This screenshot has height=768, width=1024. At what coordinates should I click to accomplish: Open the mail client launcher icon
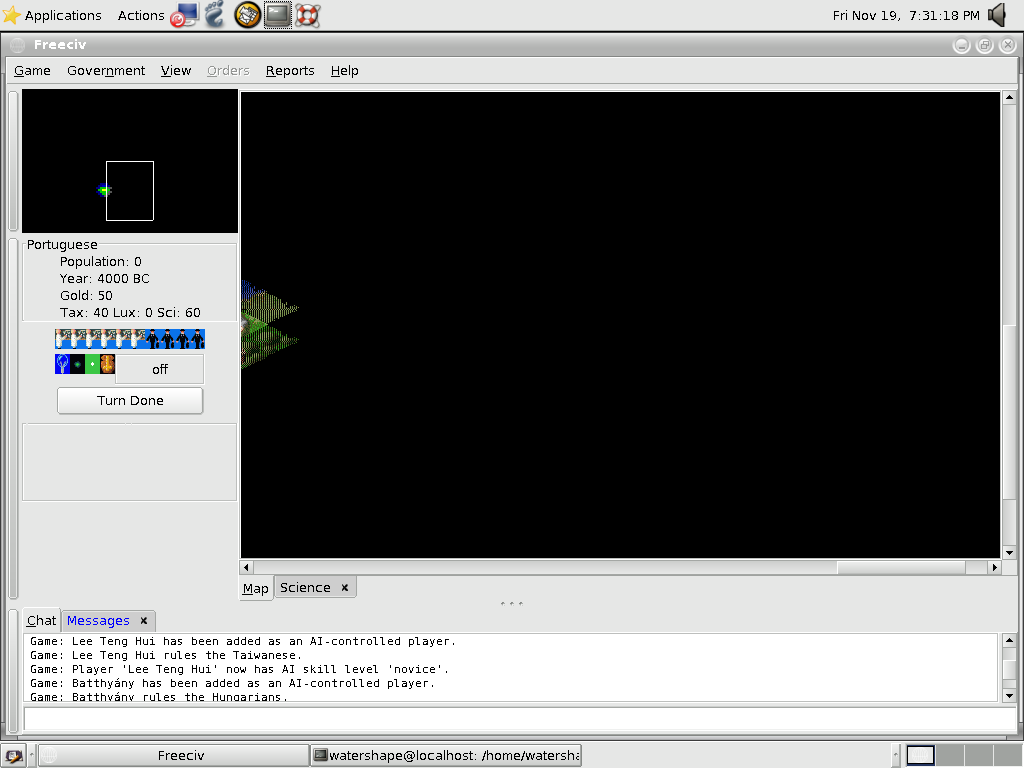point(248,15)
